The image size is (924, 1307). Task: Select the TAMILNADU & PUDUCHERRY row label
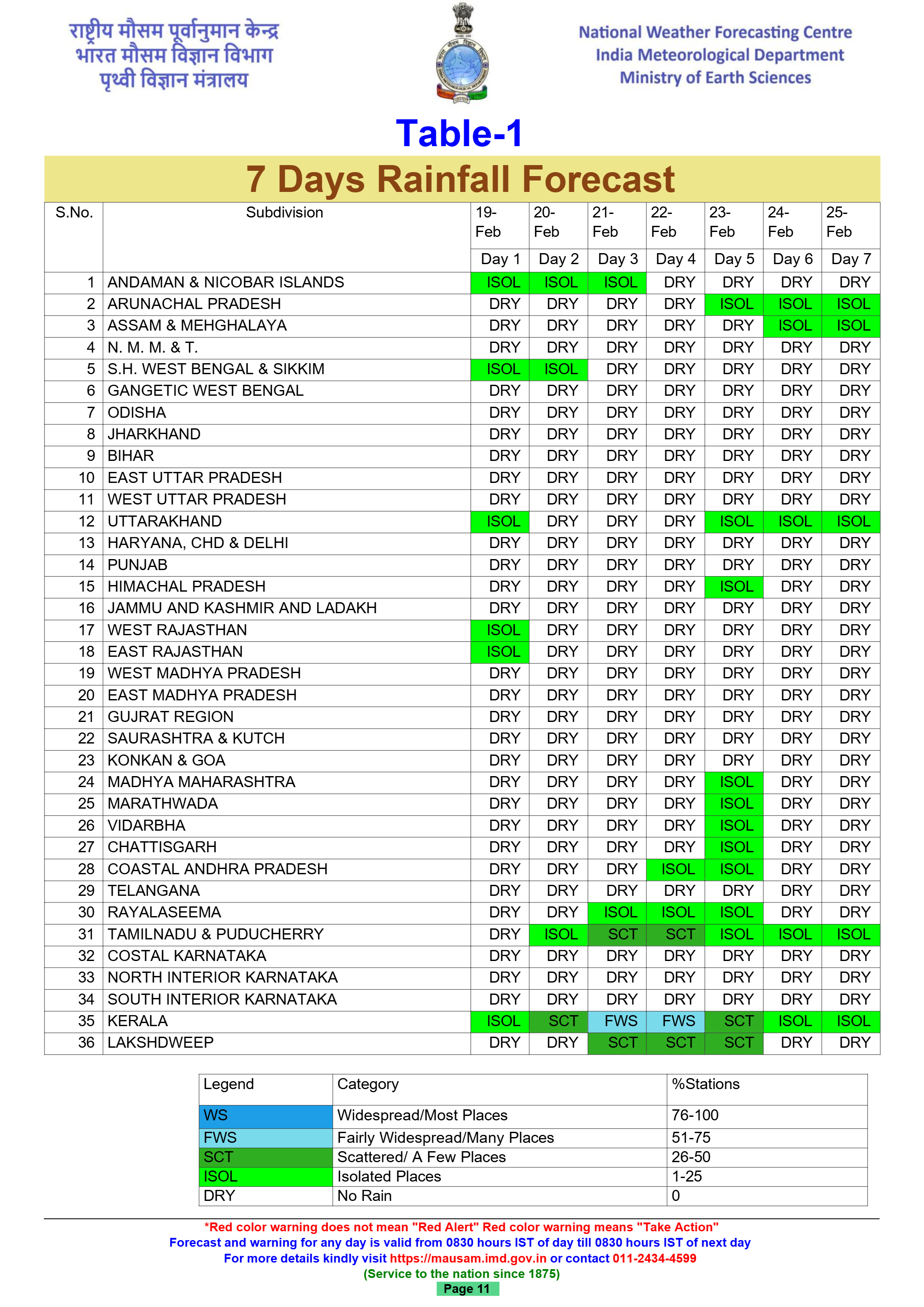(x=215, y=934)
